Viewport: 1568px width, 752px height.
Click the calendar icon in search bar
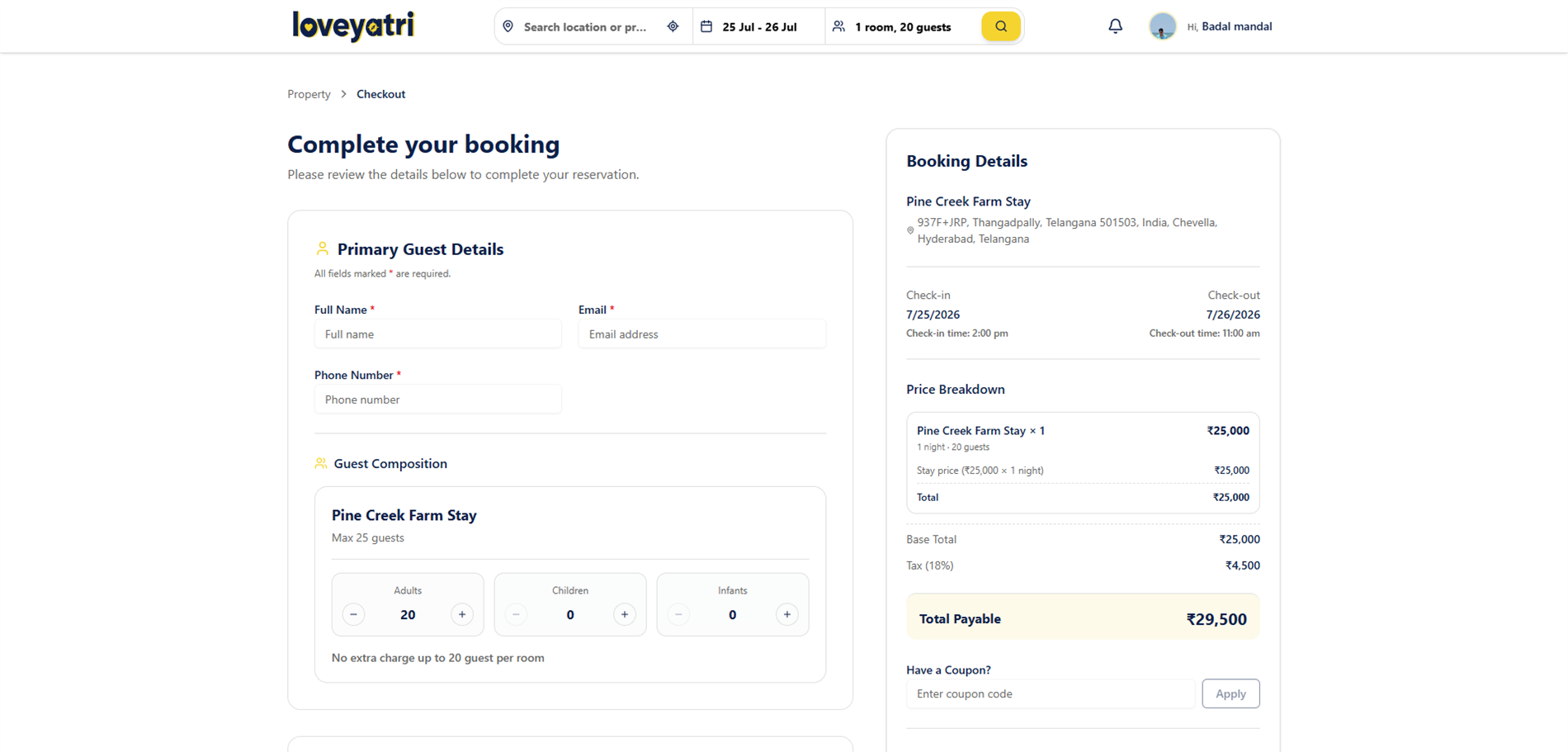pos(706,26)
